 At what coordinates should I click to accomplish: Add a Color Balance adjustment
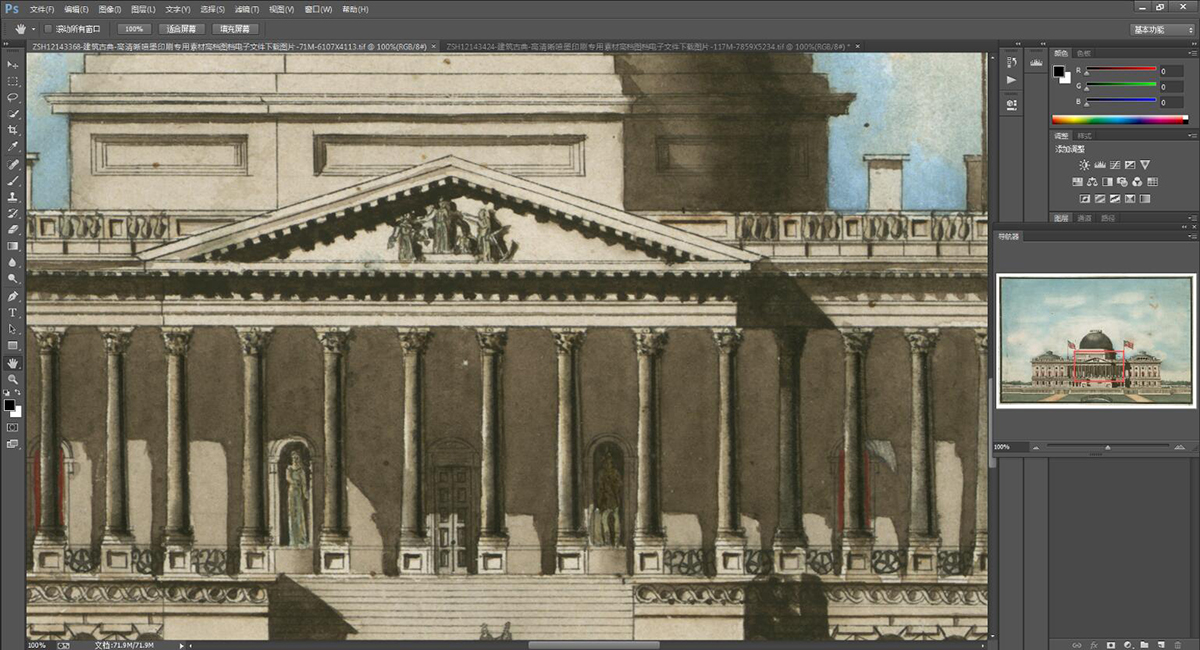pos(1092,182)
